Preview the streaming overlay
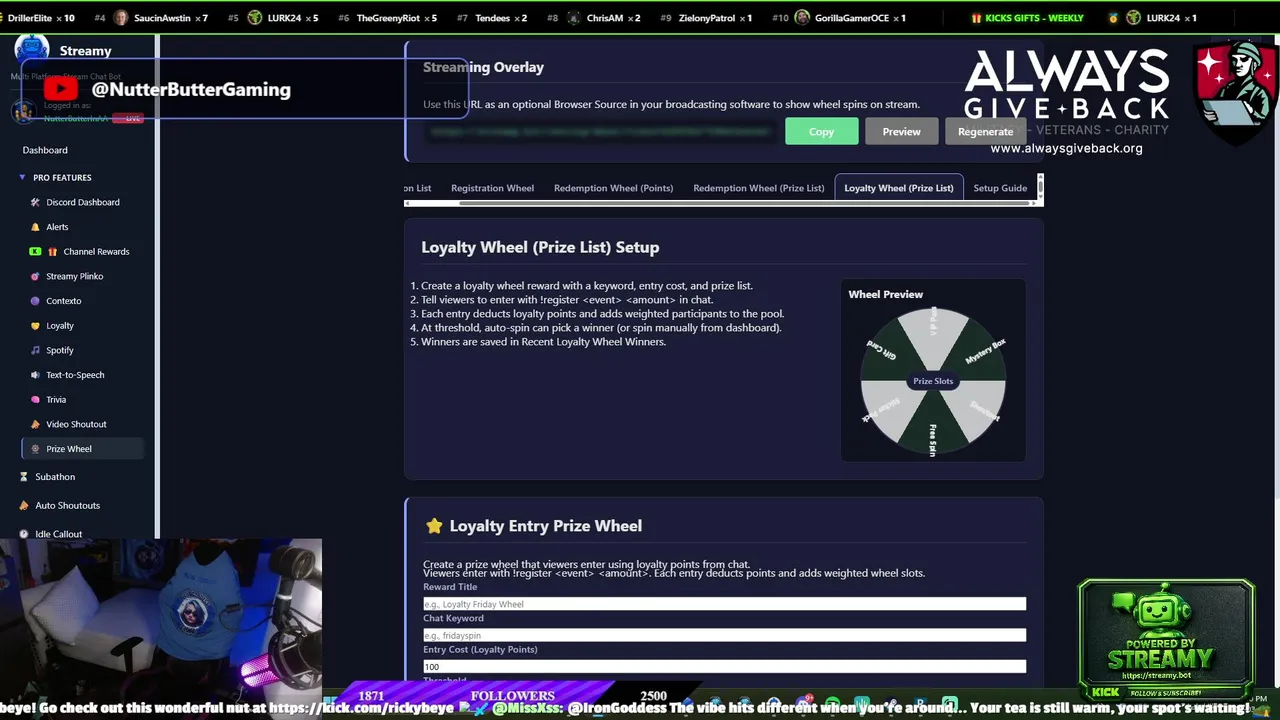Screen dimensions: 1280x720 click(901, 131)
